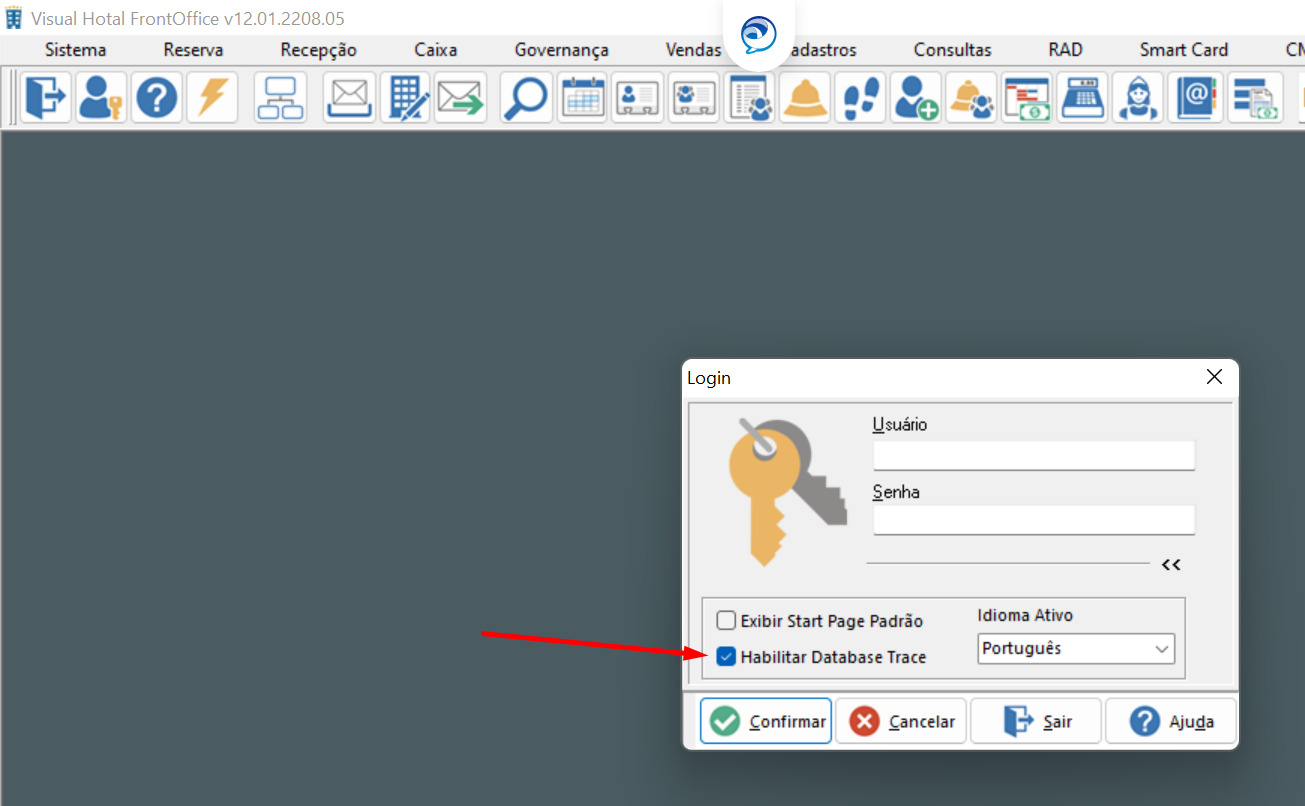Click the add user plus icon

pos(916,97)
